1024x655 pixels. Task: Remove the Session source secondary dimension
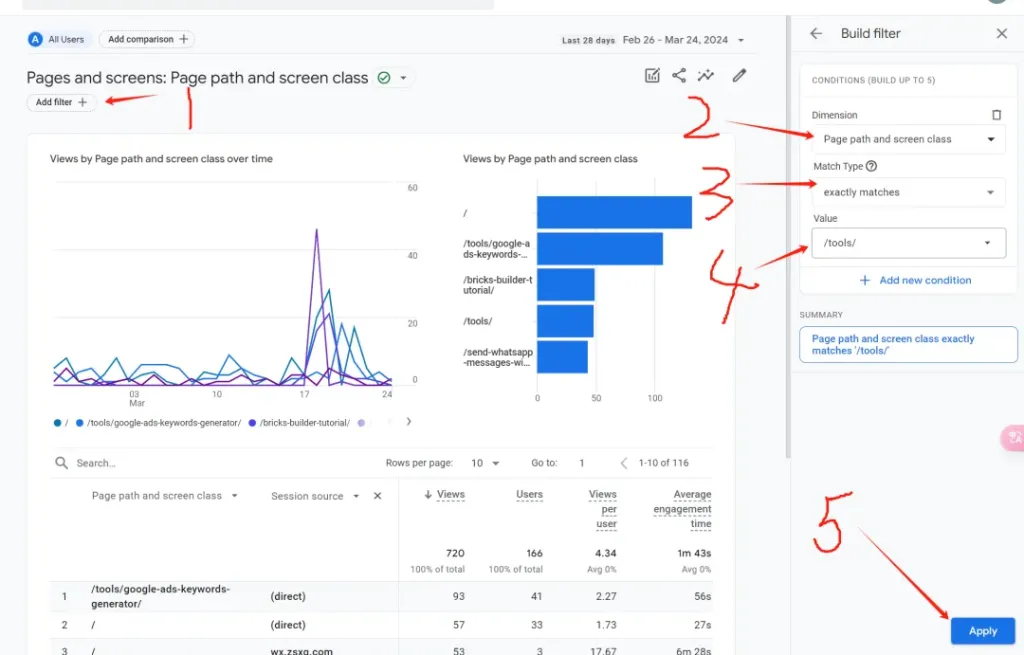(377, 496)
